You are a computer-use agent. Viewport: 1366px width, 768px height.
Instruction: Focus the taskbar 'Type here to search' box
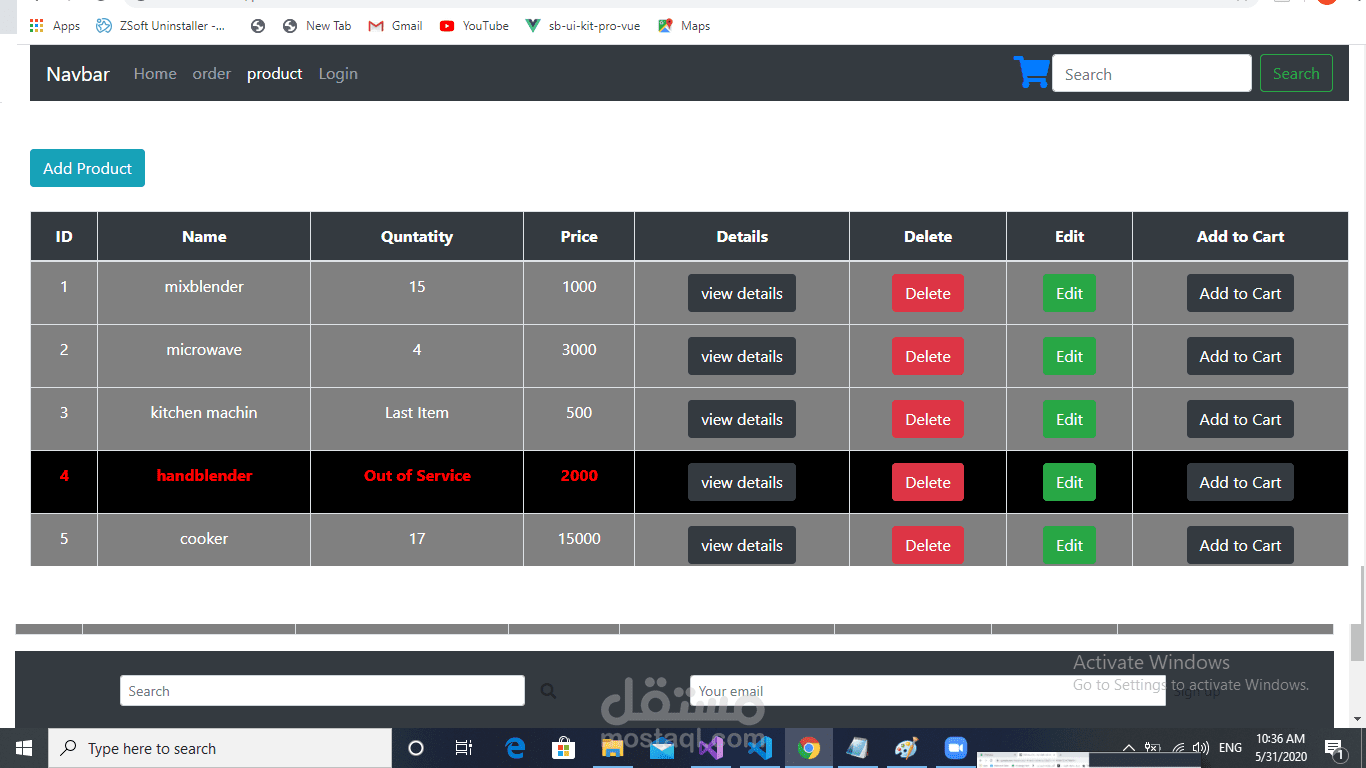click(x=220, y=748)
